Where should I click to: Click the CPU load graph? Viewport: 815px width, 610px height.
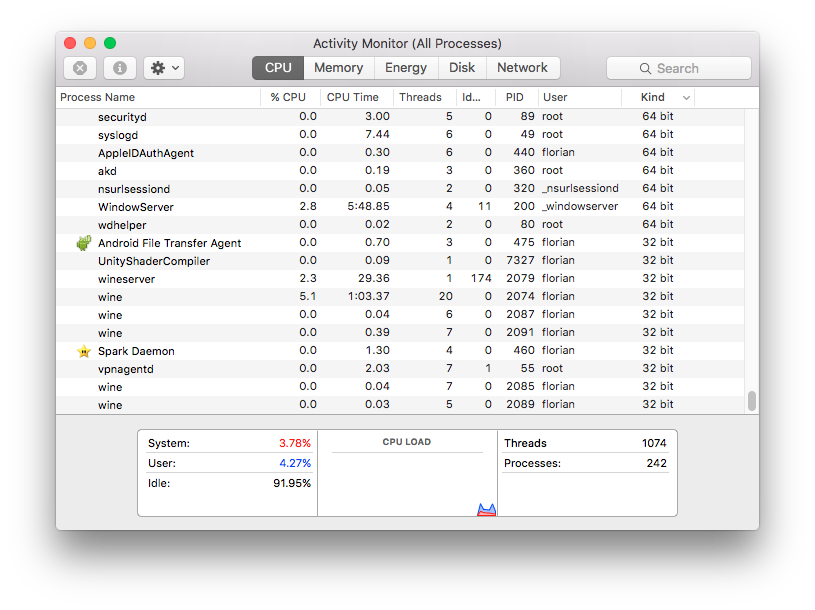(407, 480)
